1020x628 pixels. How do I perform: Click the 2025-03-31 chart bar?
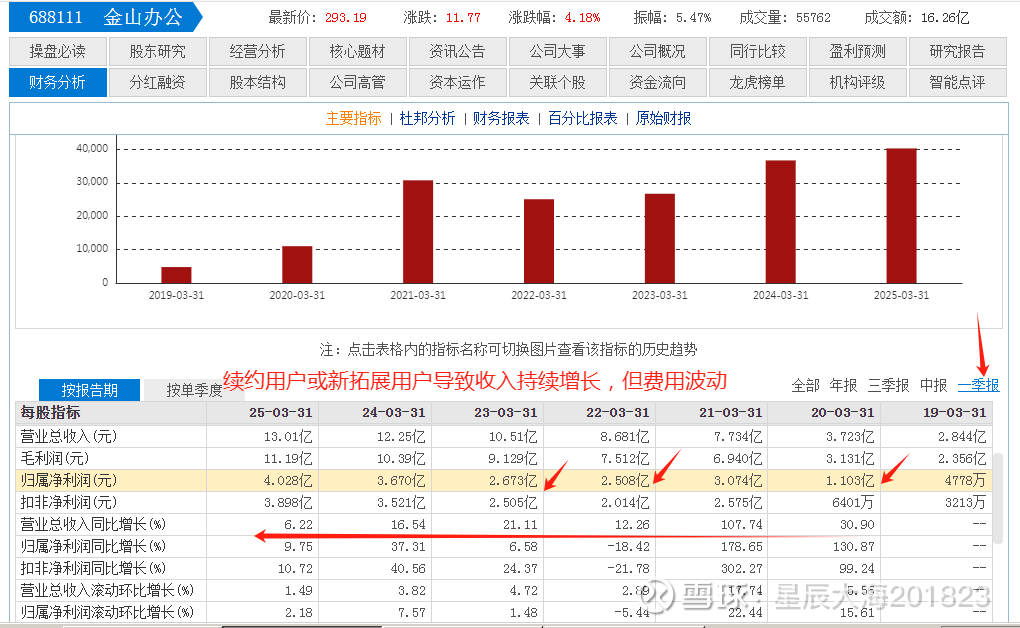(902, 215)
